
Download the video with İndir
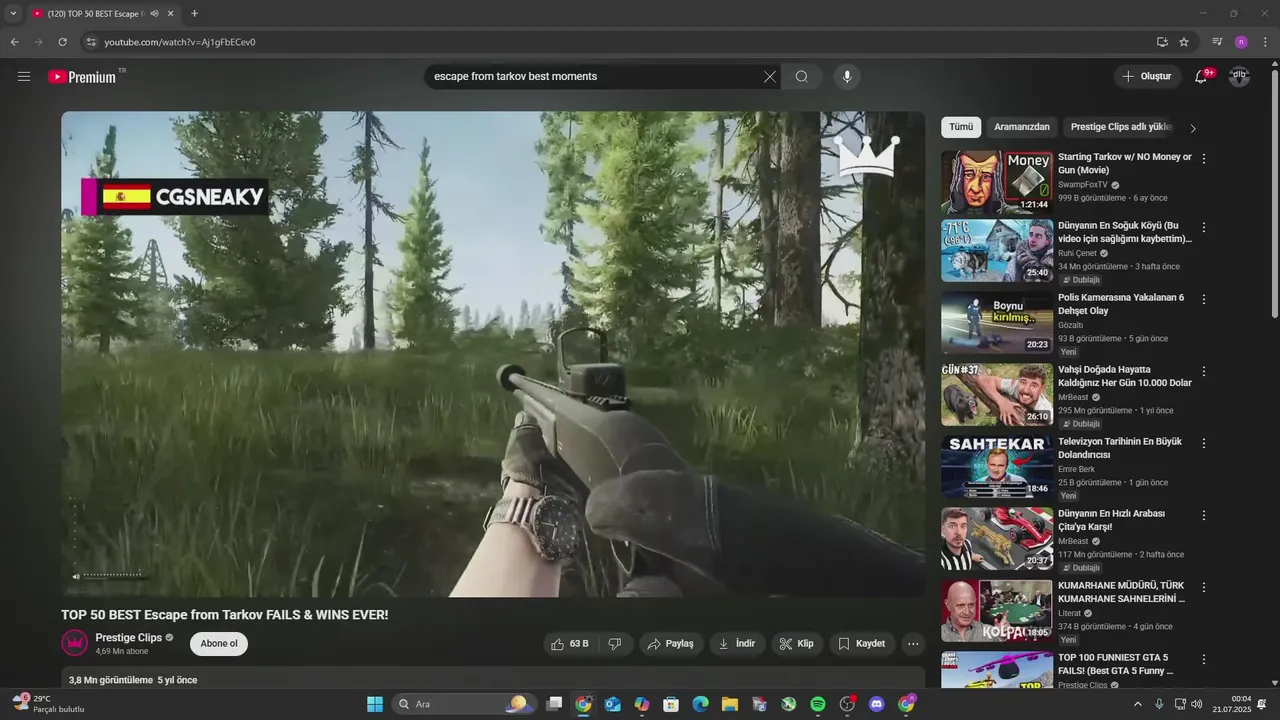737,644
